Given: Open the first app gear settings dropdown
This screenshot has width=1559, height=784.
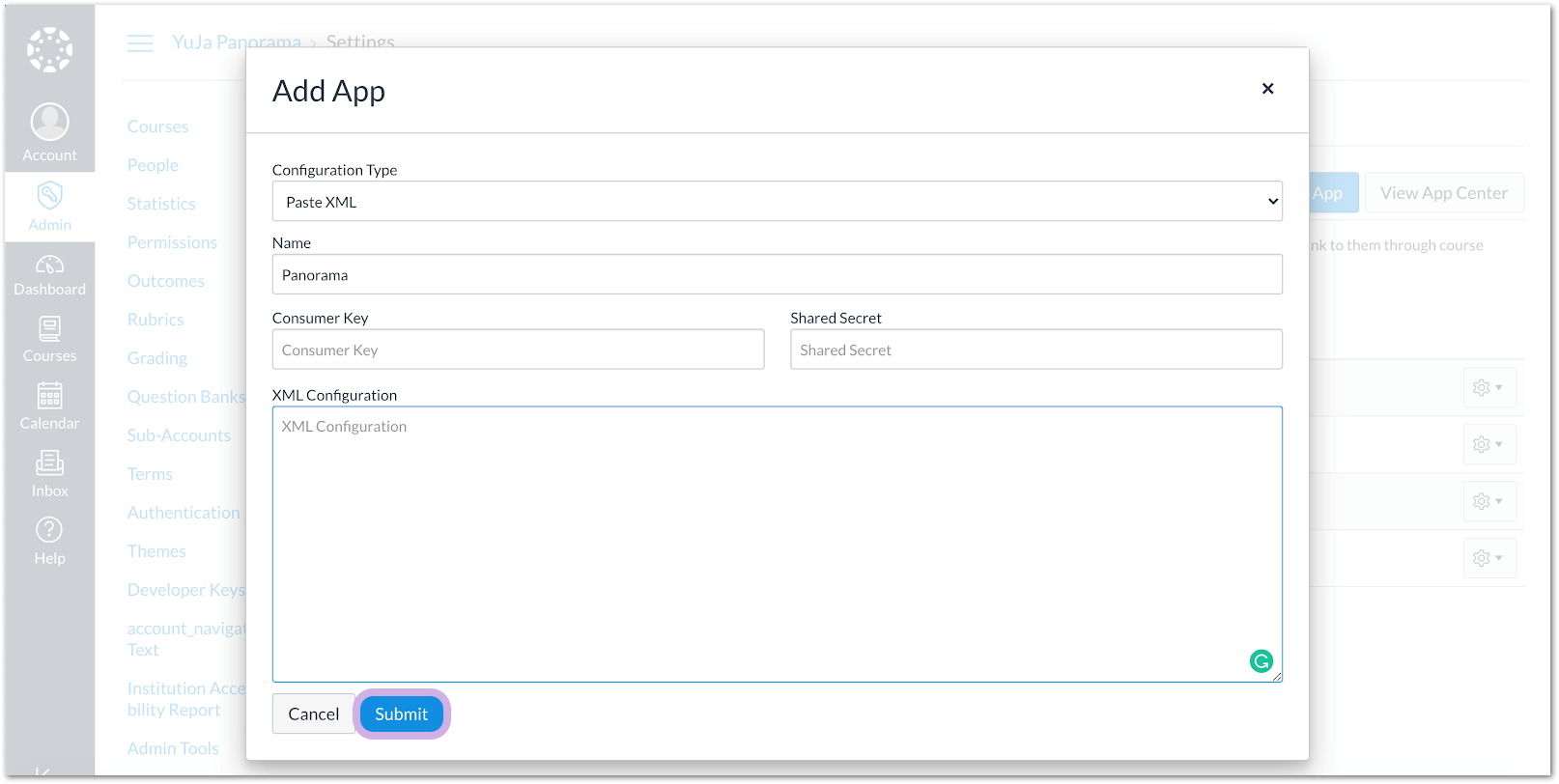Looking at the screenshot, I should 1487,388.
